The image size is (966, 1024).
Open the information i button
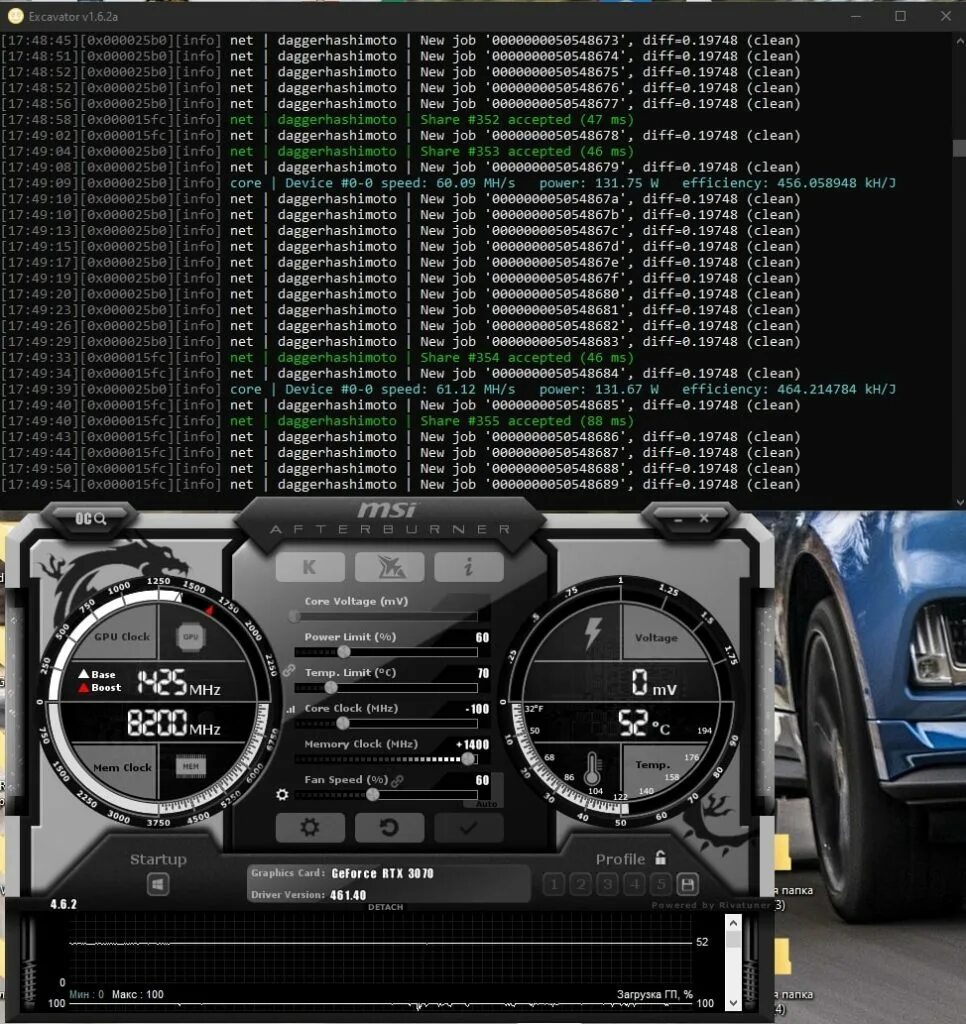[468, 567]
